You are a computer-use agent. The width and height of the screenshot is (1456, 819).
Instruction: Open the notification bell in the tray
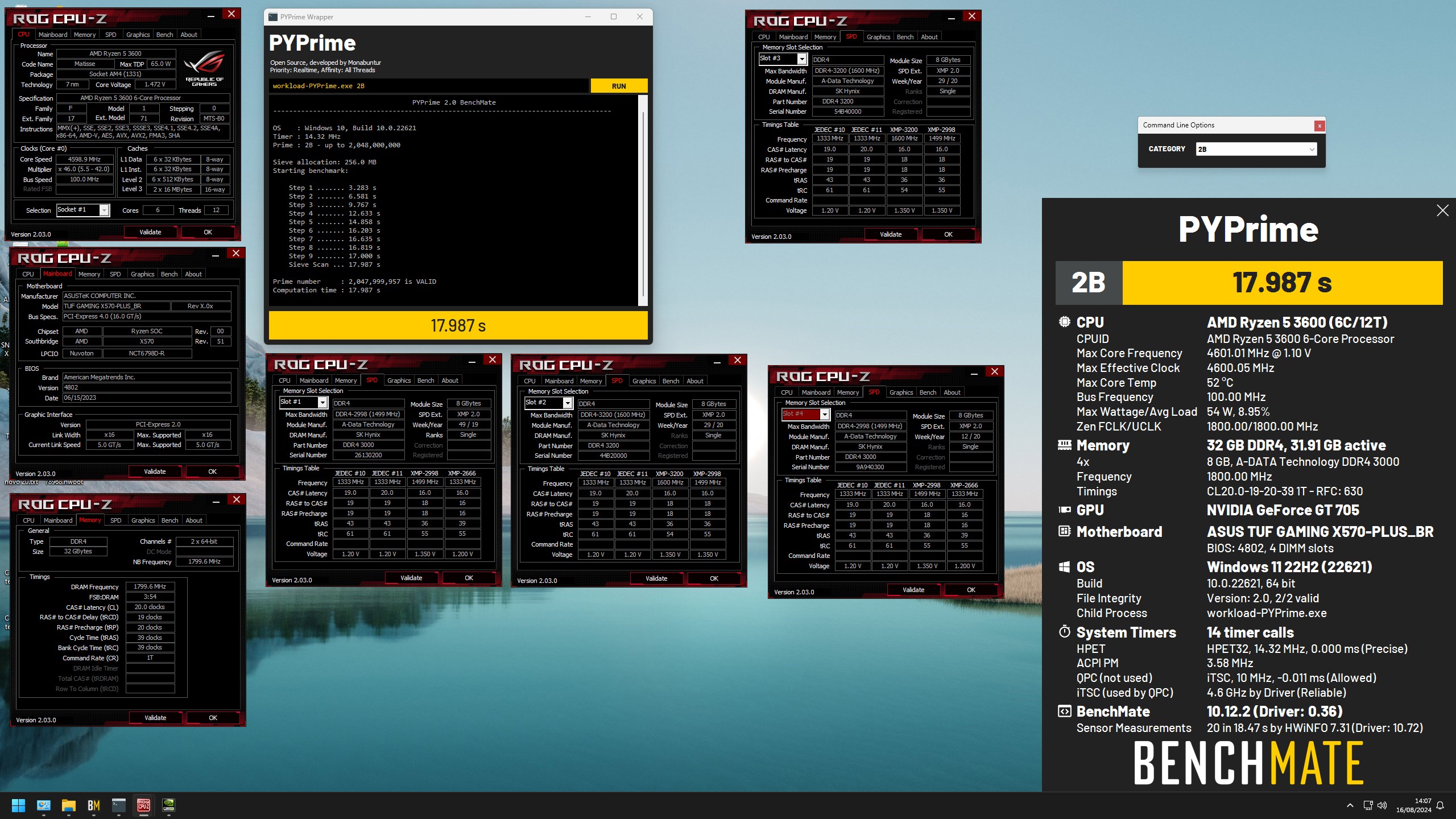tap(1440, 805)
